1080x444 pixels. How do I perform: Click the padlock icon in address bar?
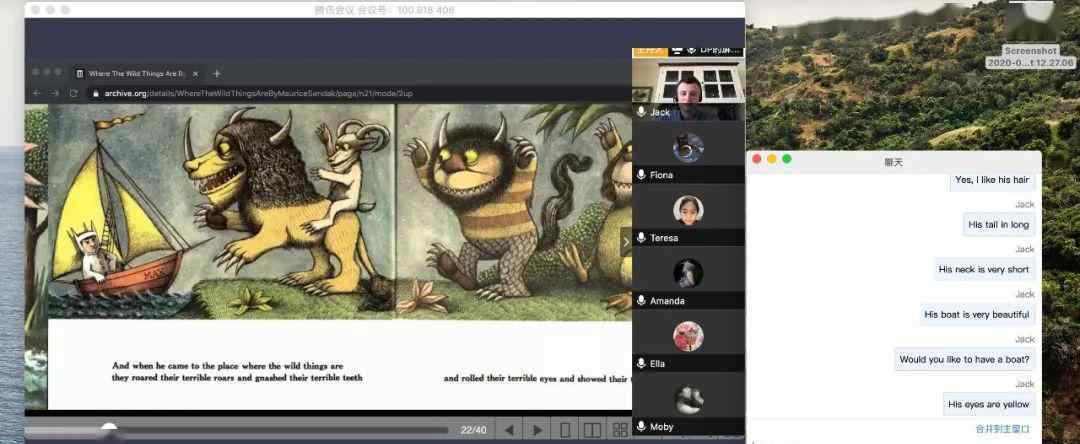pyautogui.click(x=96, y=93)
